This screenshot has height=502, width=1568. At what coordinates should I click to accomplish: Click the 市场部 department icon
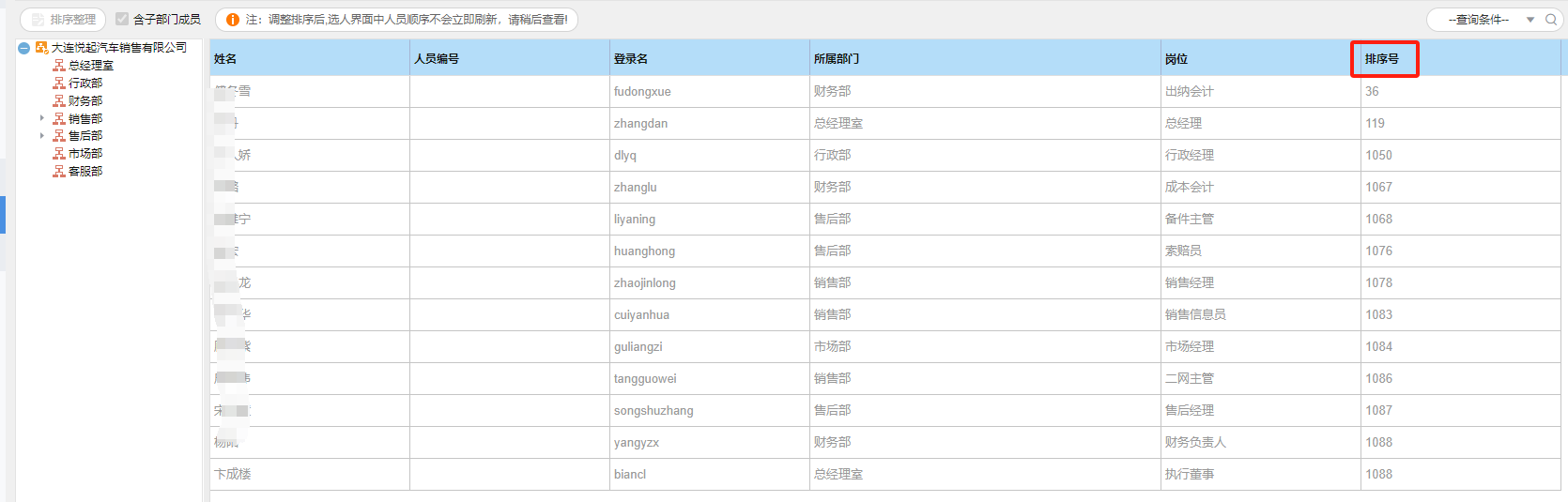tap(59, 154)
